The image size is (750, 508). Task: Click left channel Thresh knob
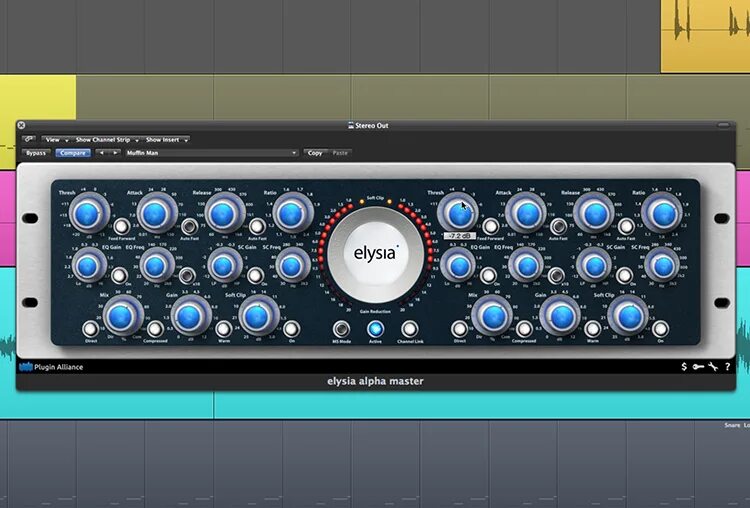pos(88,214)
